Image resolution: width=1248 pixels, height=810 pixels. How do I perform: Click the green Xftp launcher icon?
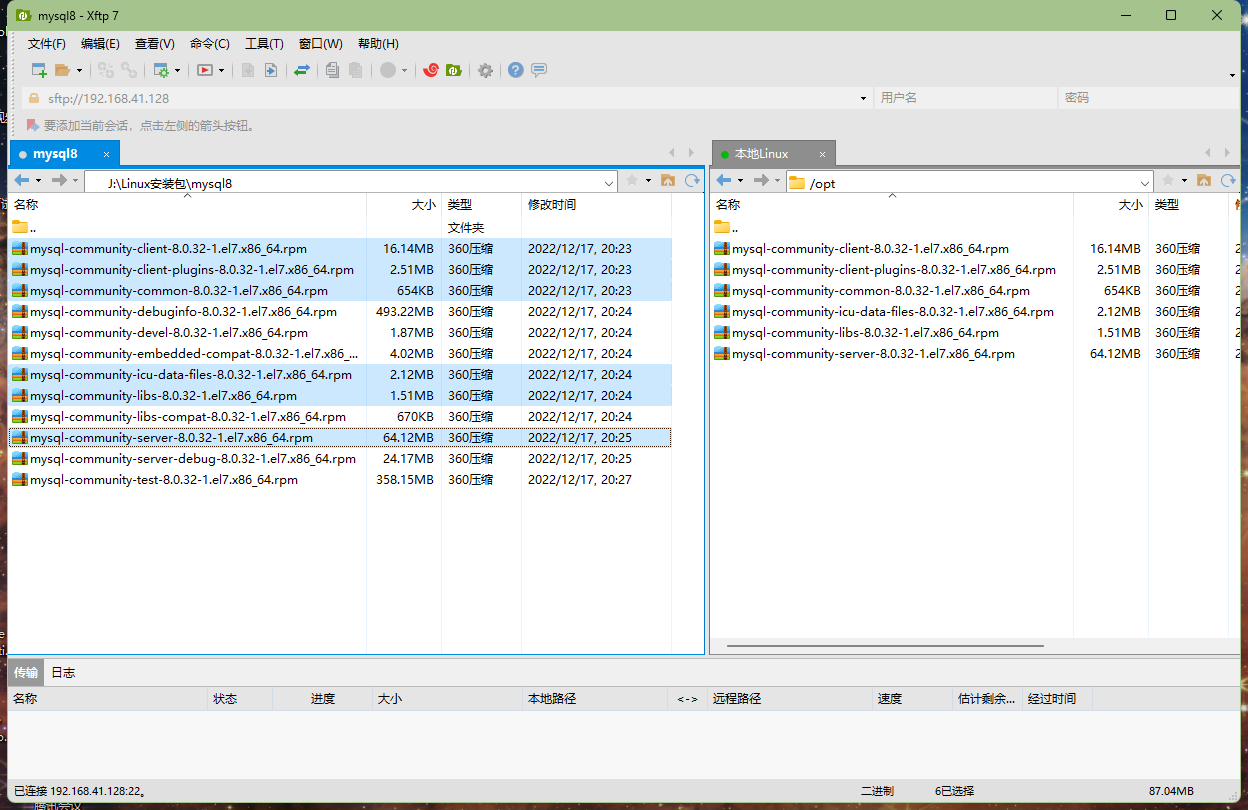click(x=453, y=70)
